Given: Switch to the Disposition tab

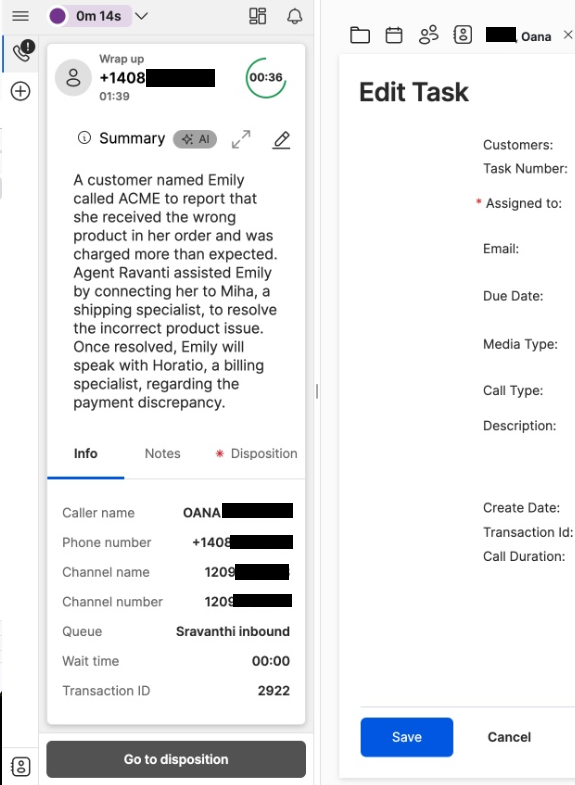Looking at the screenshot, I should click(256, 454).
